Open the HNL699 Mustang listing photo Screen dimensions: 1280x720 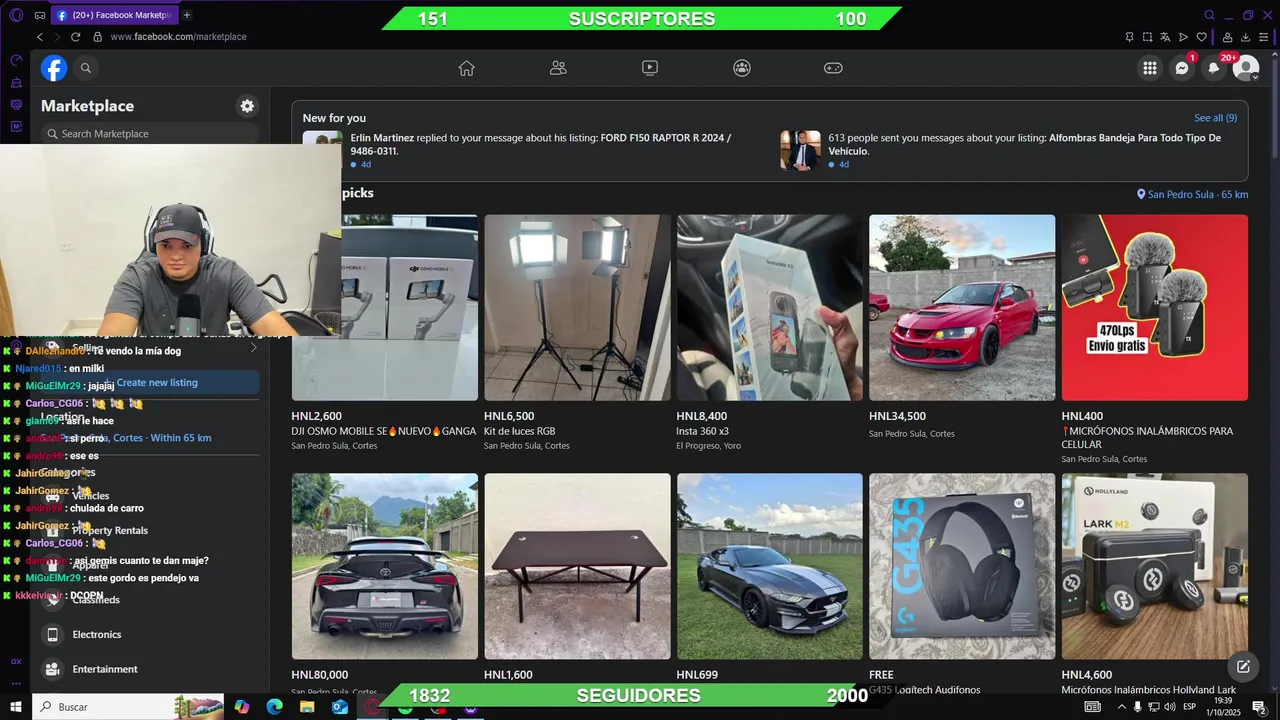pyautogui.click(x=769, y=566)
